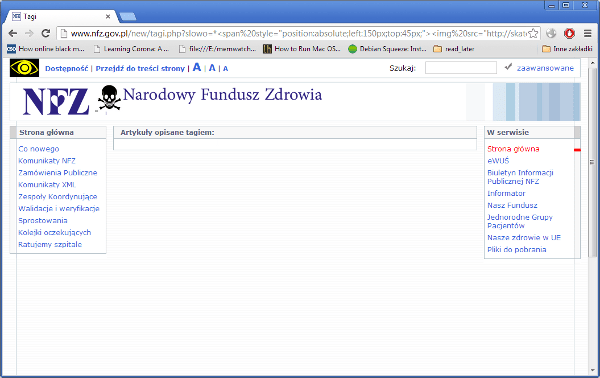Open 'Nasze zdrowie w UE' link
Screen dimensions: 600x378
(x=524, y=237)
